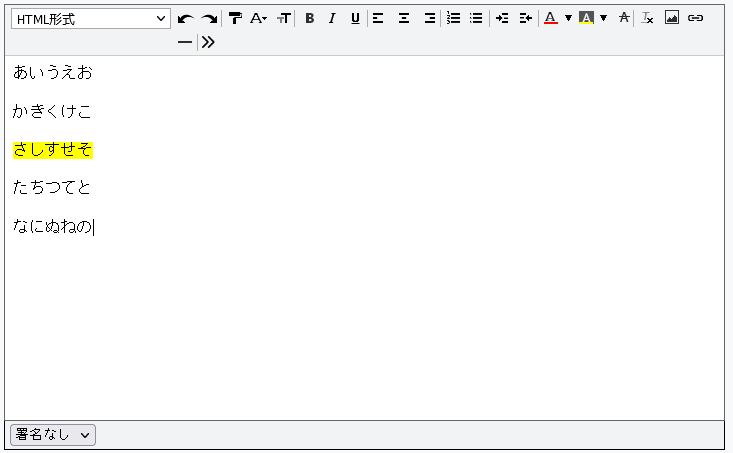Align text to the left

coord(378,18)
